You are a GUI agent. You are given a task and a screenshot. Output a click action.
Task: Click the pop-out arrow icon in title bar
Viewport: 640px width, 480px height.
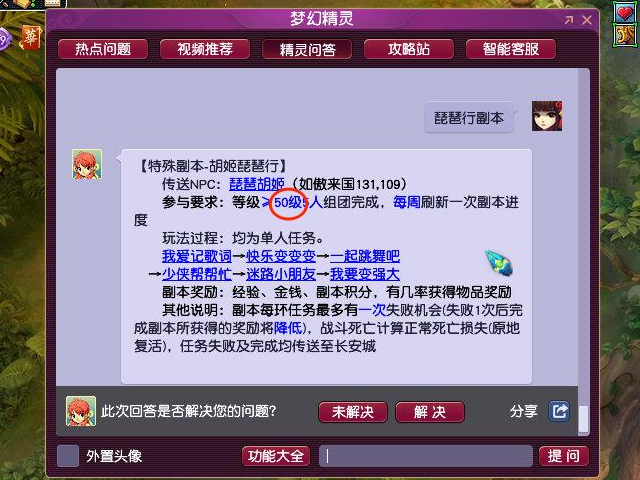[569, 20]
